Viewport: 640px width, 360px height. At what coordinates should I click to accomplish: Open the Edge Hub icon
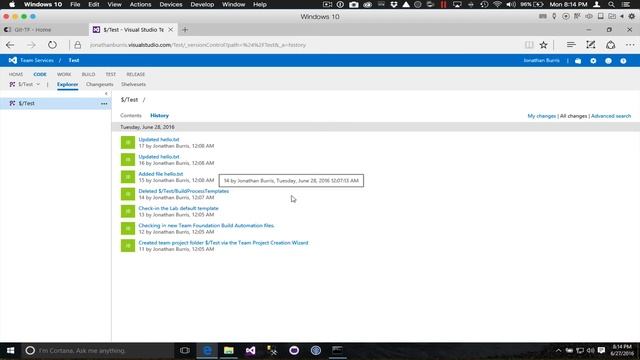click(x=571, y=45)
